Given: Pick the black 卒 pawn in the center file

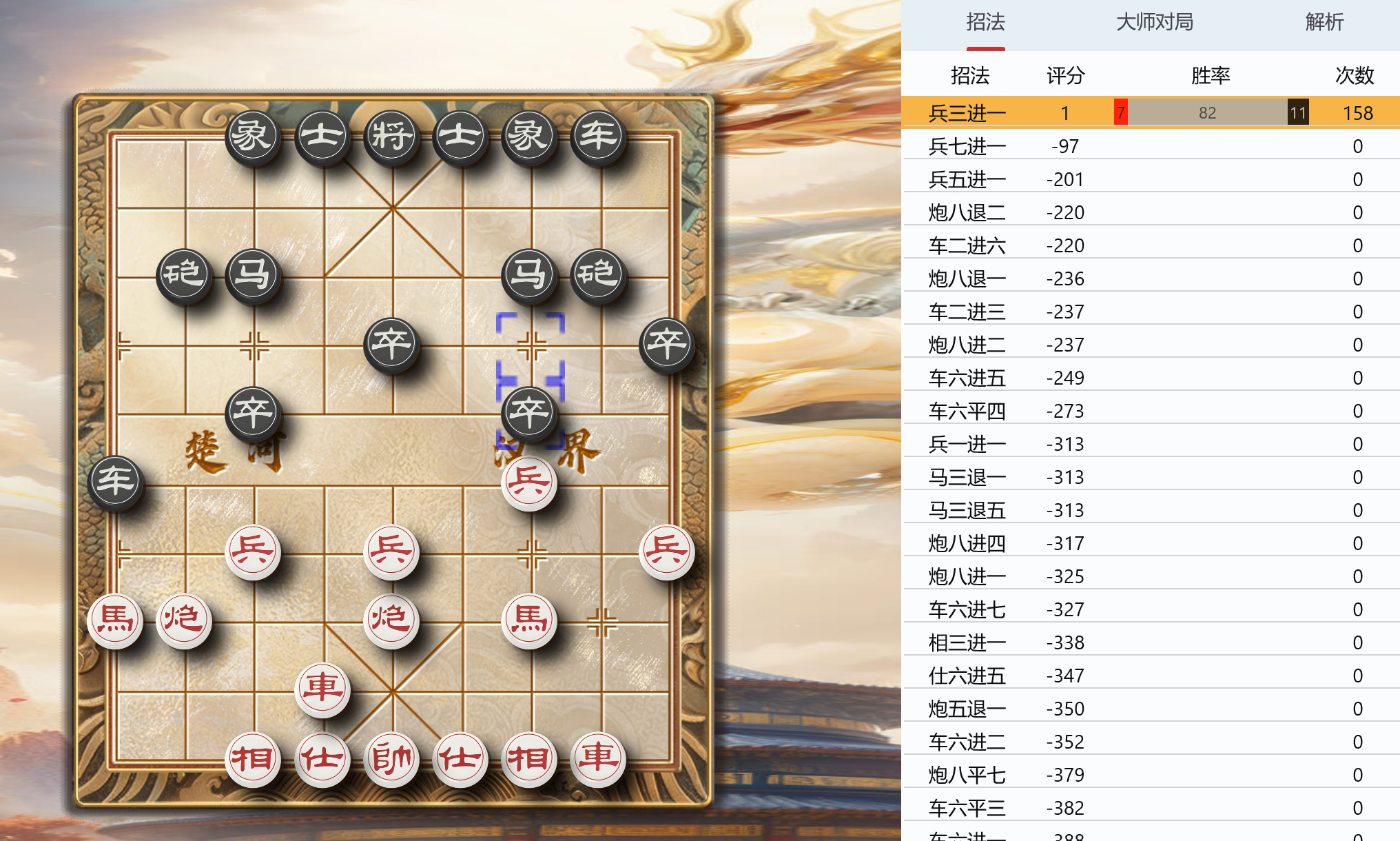Looking at the screenshot, I should tap(391, 343).
